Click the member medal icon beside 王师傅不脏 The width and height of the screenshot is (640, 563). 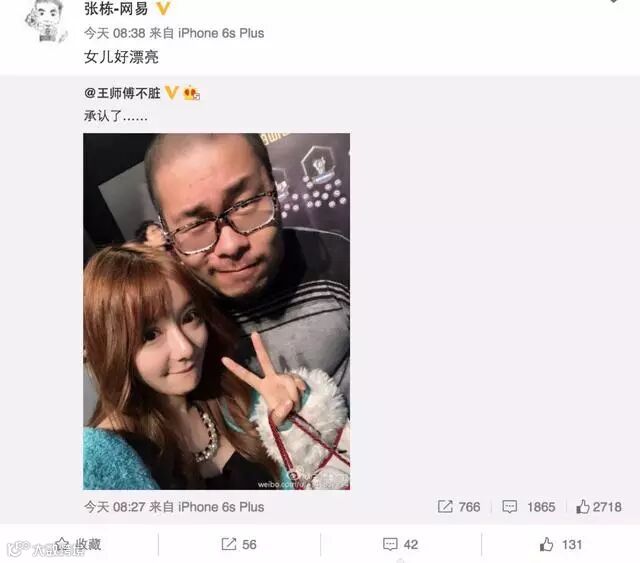191,93
